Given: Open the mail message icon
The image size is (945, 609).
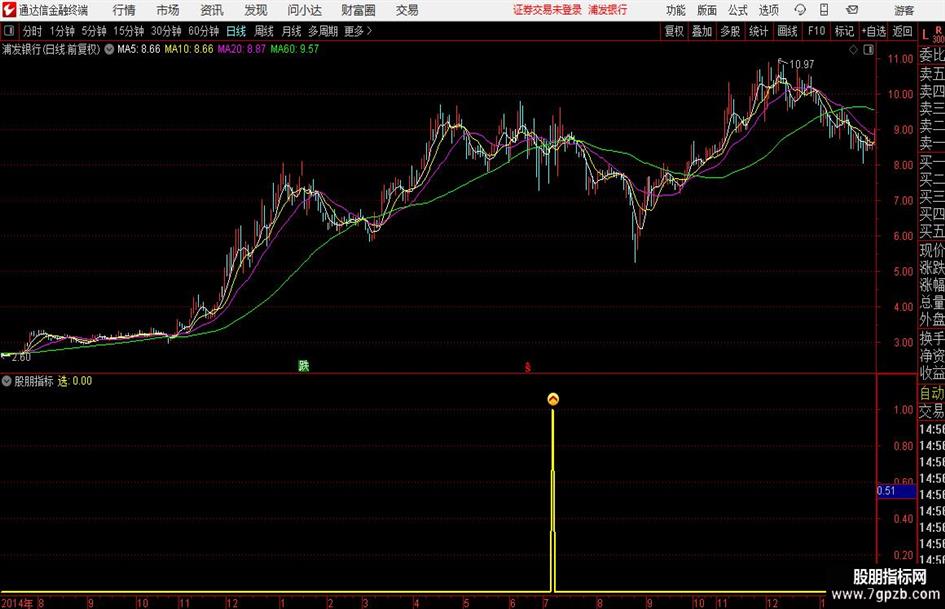Looking at the screenshot, I should [852, 10].
